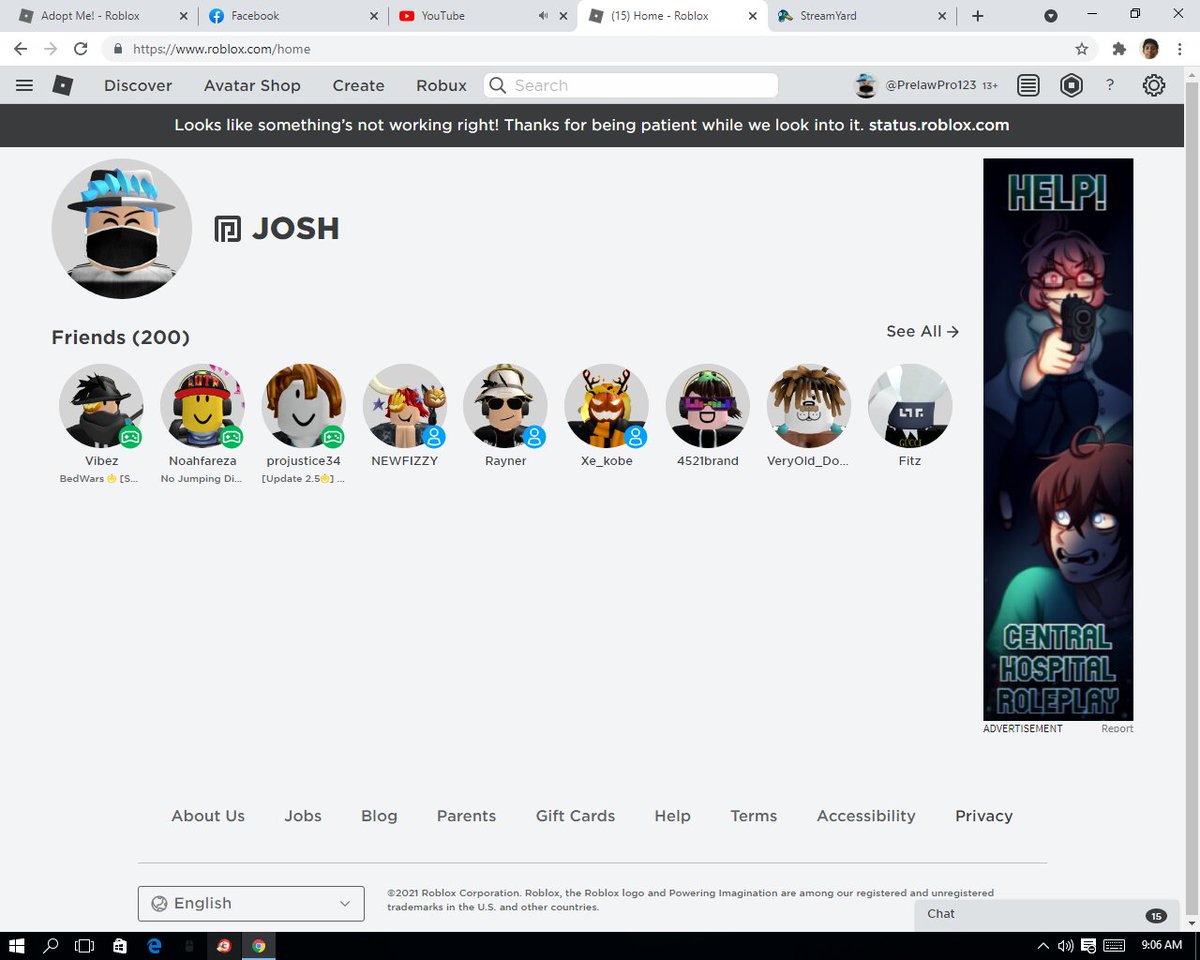Open the Chrome taskbar icon
This screenshot has height=960, width=1200.
258,945
